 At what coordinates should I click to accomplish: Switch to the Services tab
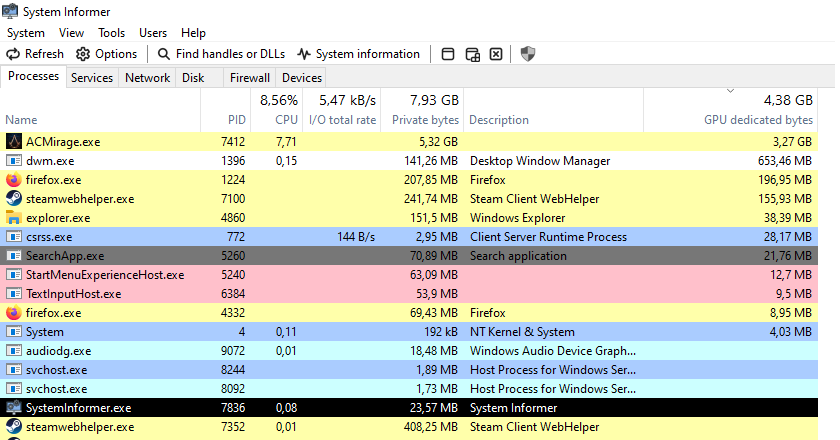[92, 78]
